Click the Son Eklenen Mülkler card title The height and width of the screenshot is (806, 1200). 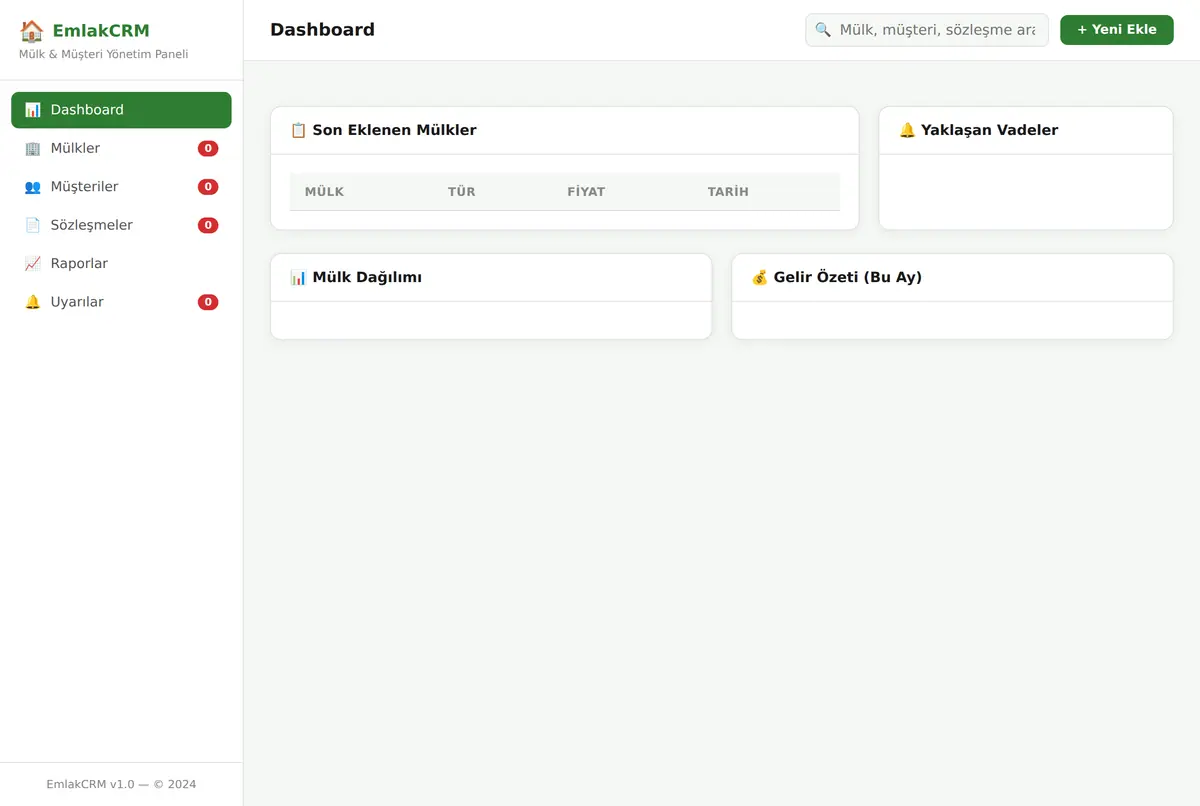[394, 130]
